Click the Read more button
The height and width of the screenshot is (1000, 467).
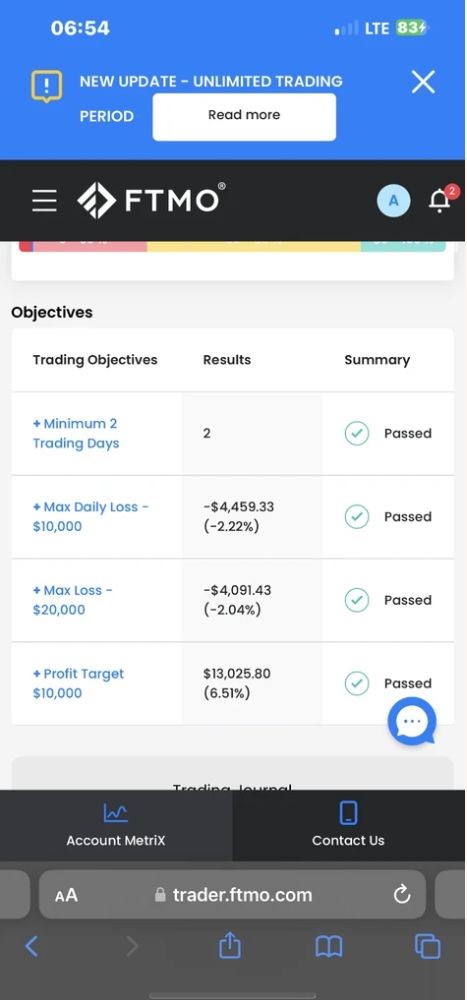[244, 117]
